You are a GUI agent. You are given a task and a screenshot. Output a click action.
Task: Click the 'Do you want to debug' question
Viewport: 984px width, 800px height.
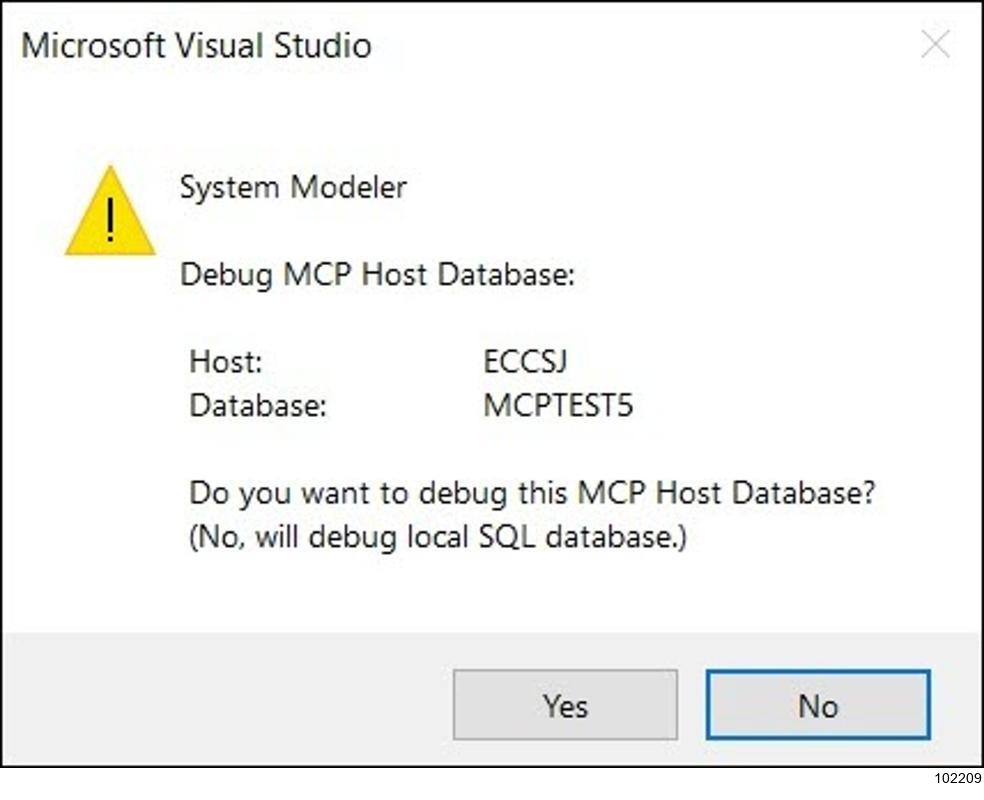532,493
